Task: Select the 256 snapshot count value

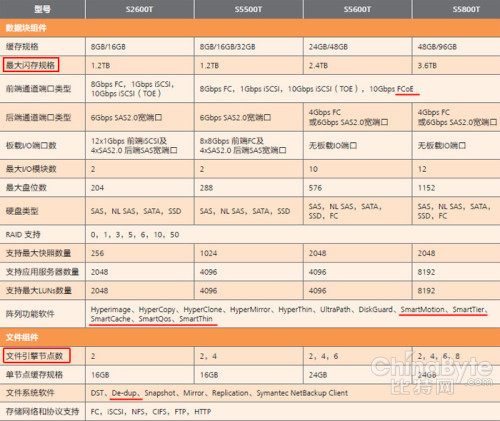Action: pos(97,253)
